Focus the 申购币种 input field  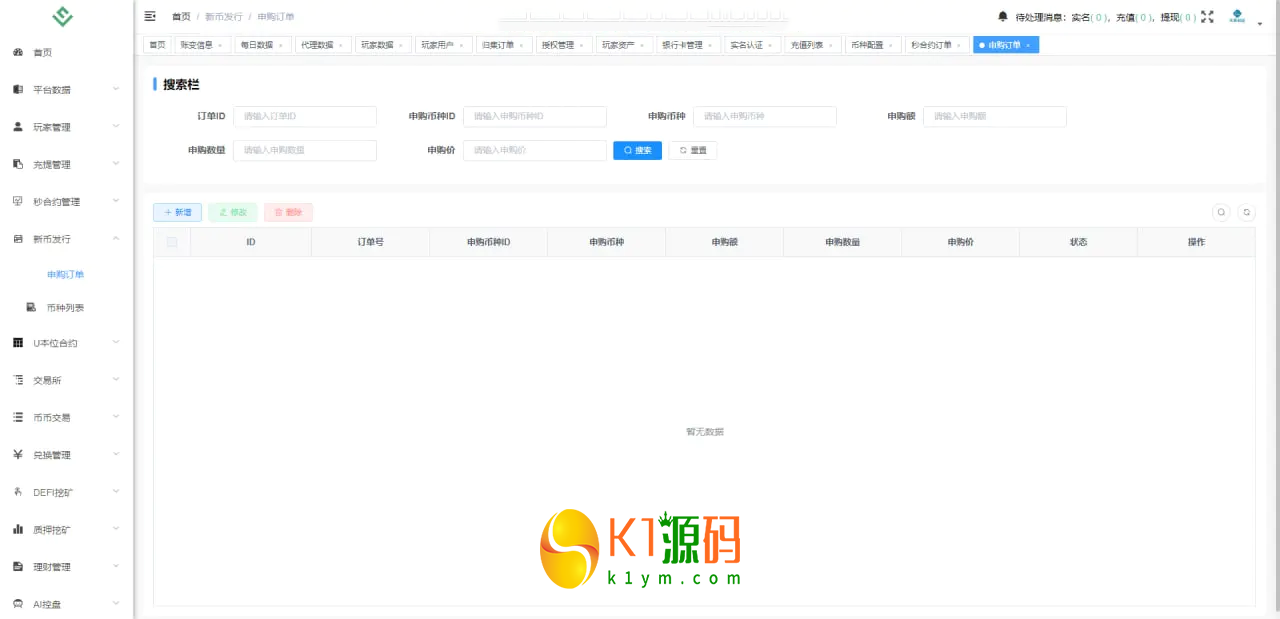pos(765,116)
